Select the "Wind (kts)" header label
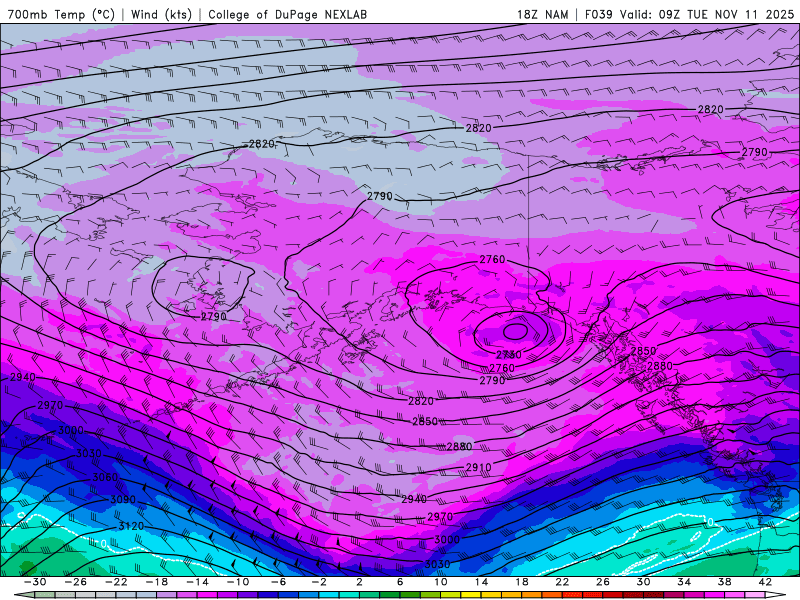The height and width of the screenshot is (600, 800). click(161, 14)
